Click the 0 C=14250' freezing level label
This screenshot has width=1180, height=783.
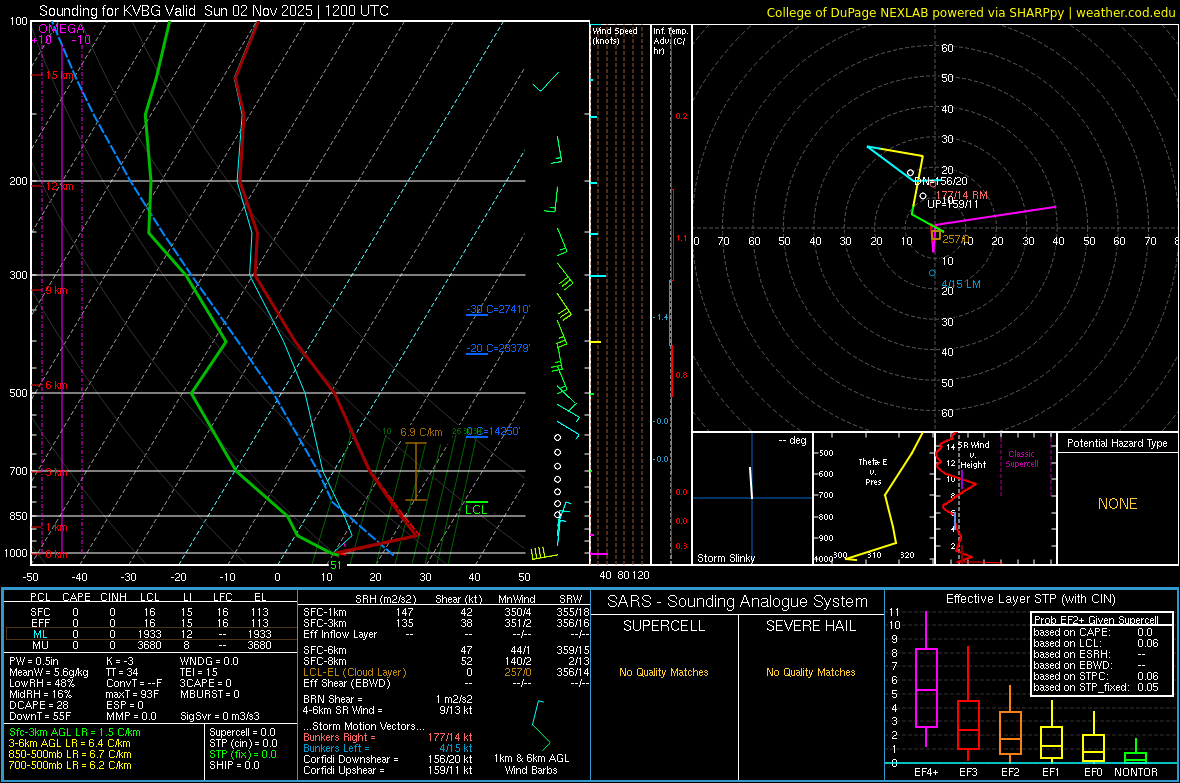[493, 431]
